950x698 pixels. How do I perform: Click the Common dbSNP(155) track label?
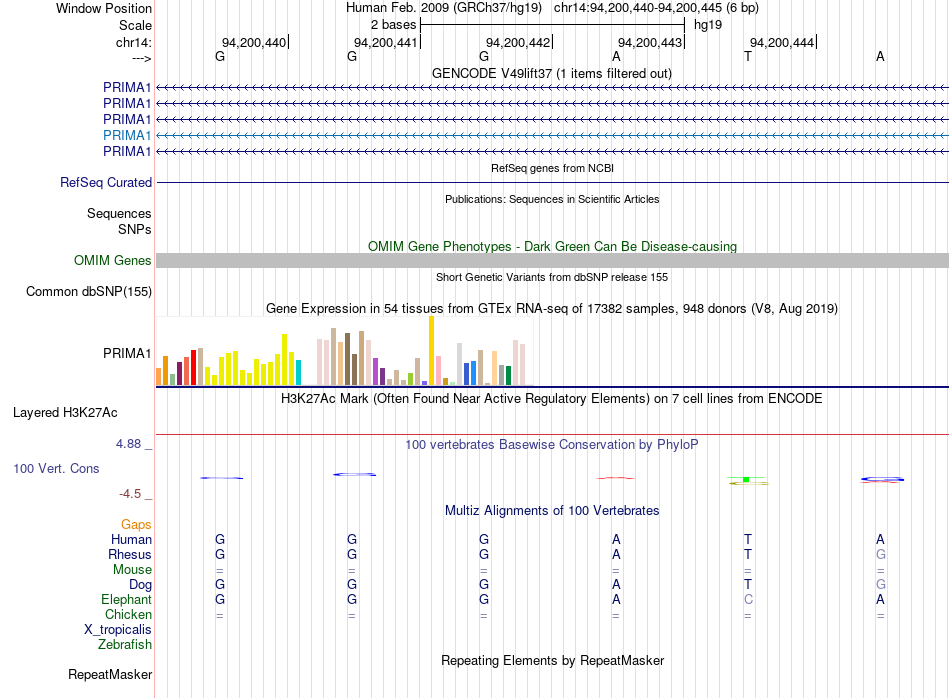point(88,291)
